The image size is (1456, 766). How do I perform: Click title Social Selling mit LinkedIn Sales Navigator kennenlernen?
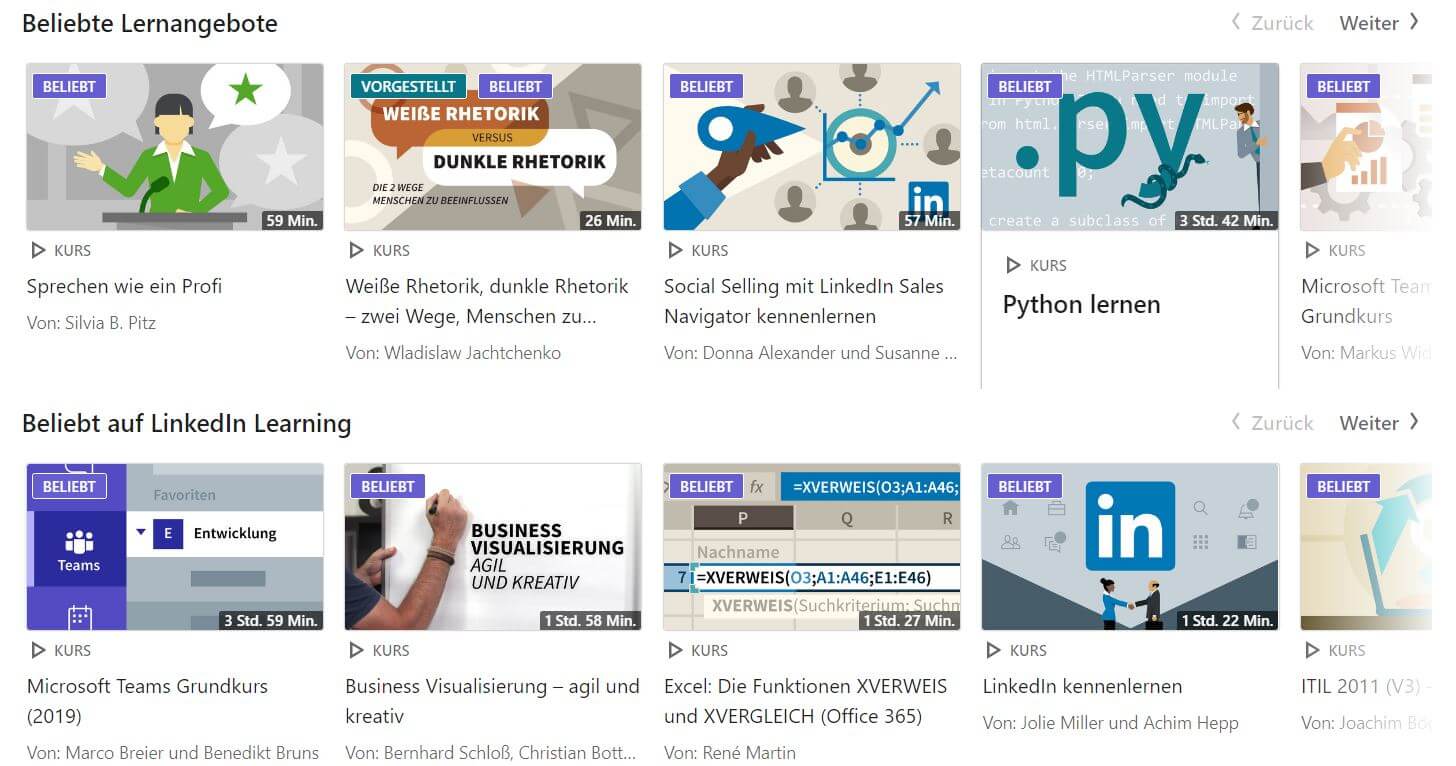point(804,301)
